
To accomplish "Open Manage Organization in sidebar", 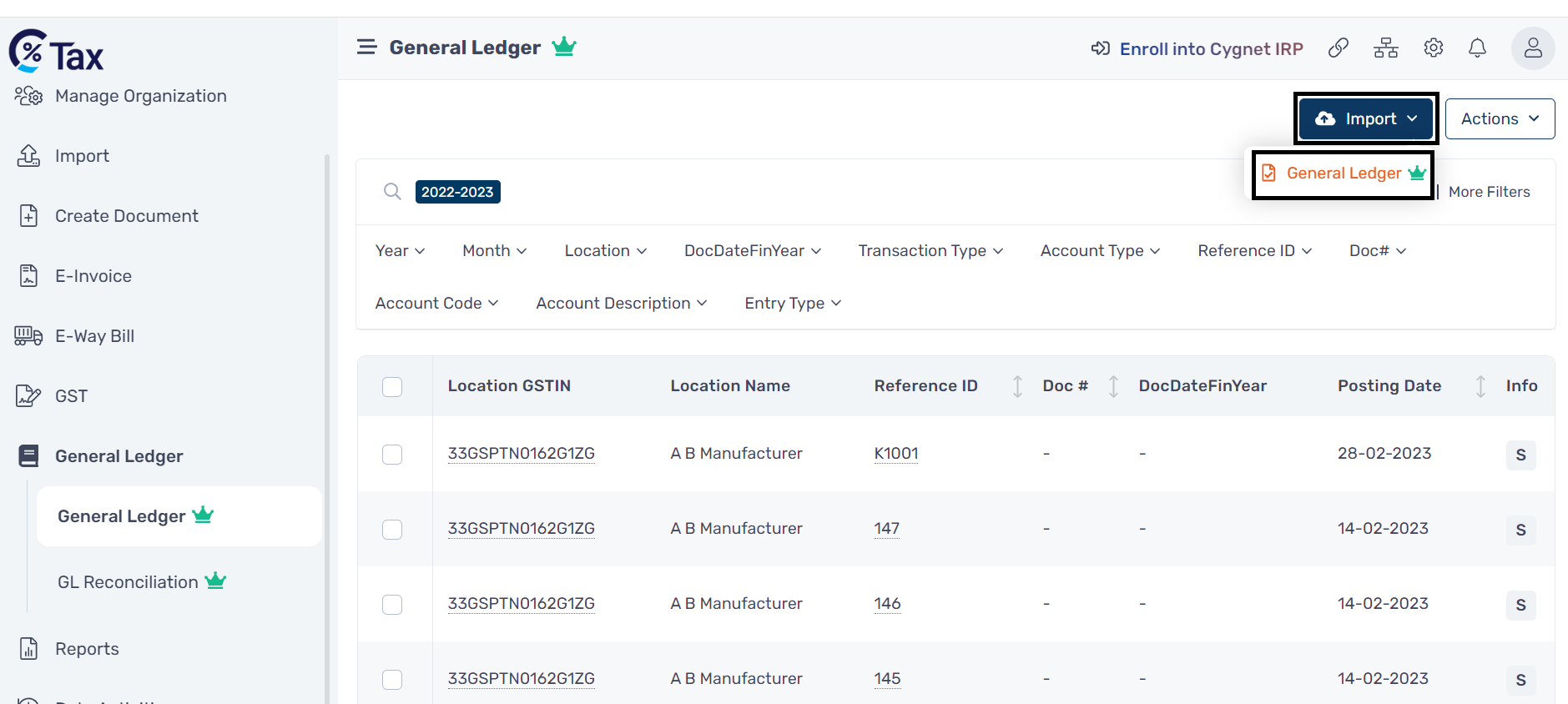I will coord(141,96).
